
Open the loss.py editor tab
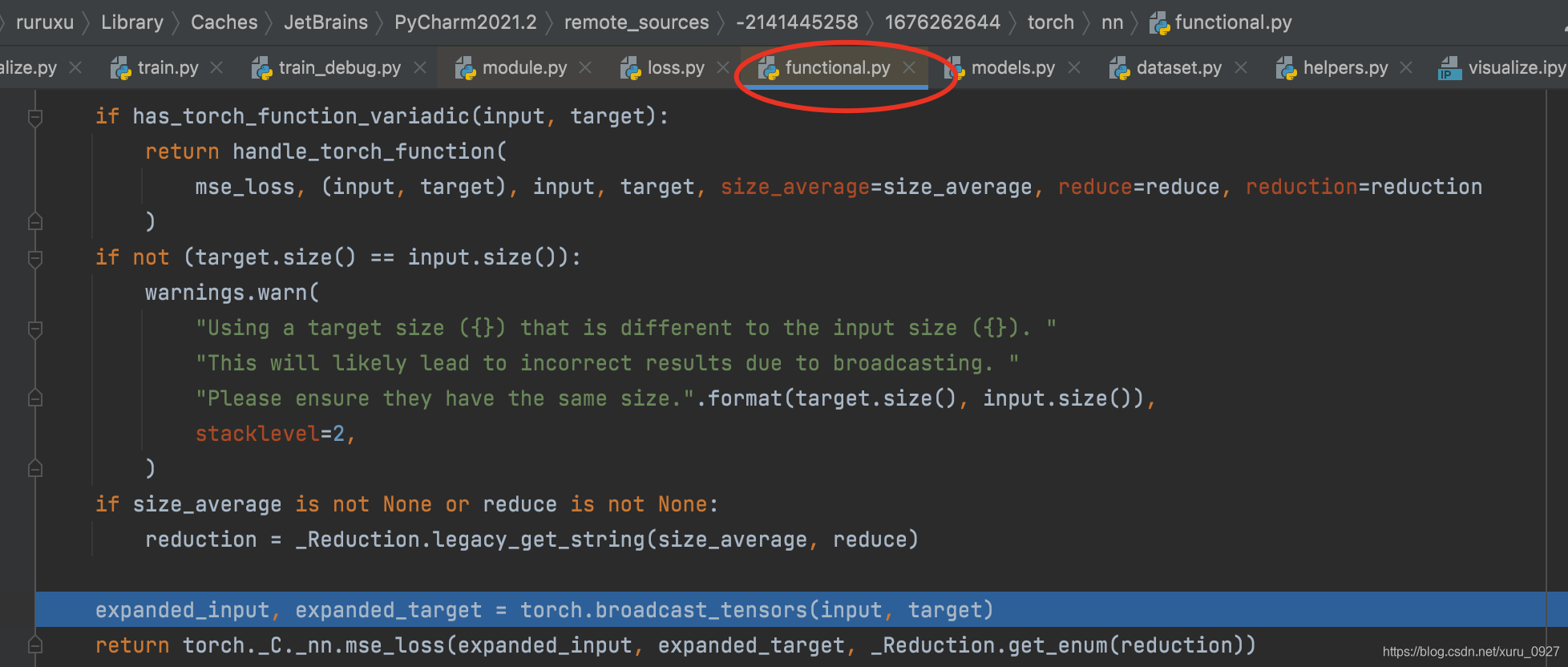(x=676, y=68)
